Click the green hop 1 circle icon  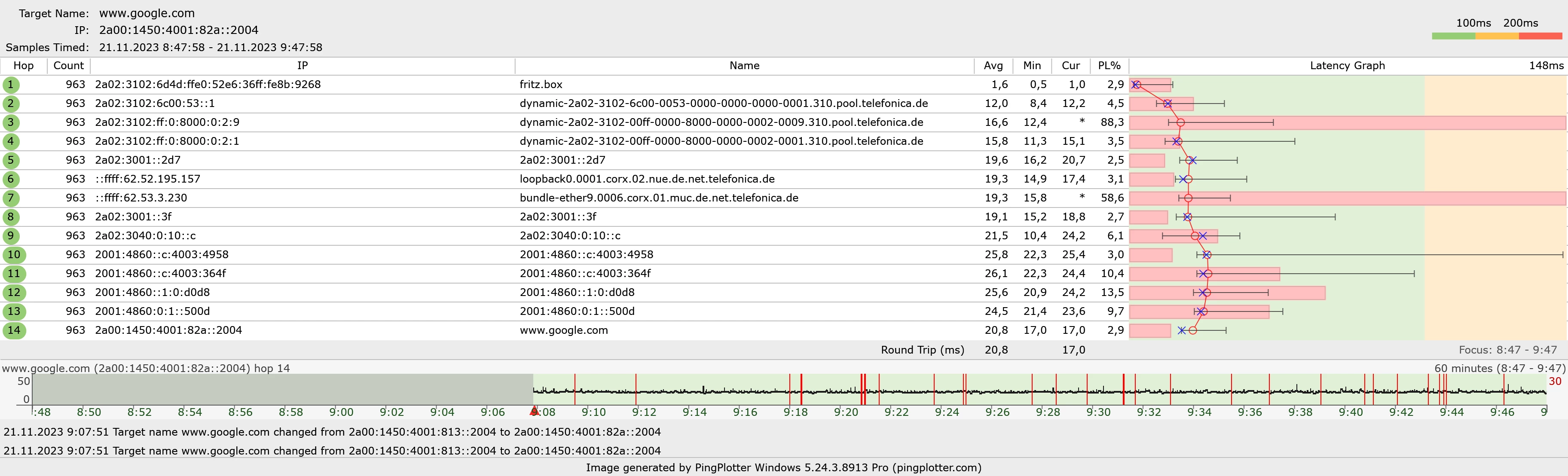pyautogui.click(x=10, y=85)
